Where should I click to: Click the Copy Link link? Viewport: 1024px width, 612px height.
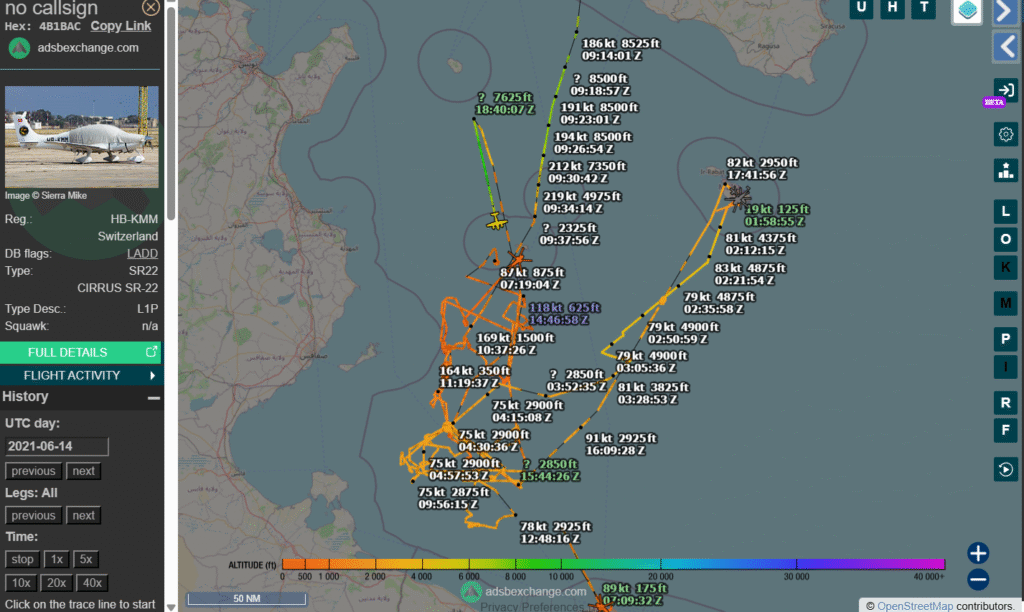[x=121, y=26]
